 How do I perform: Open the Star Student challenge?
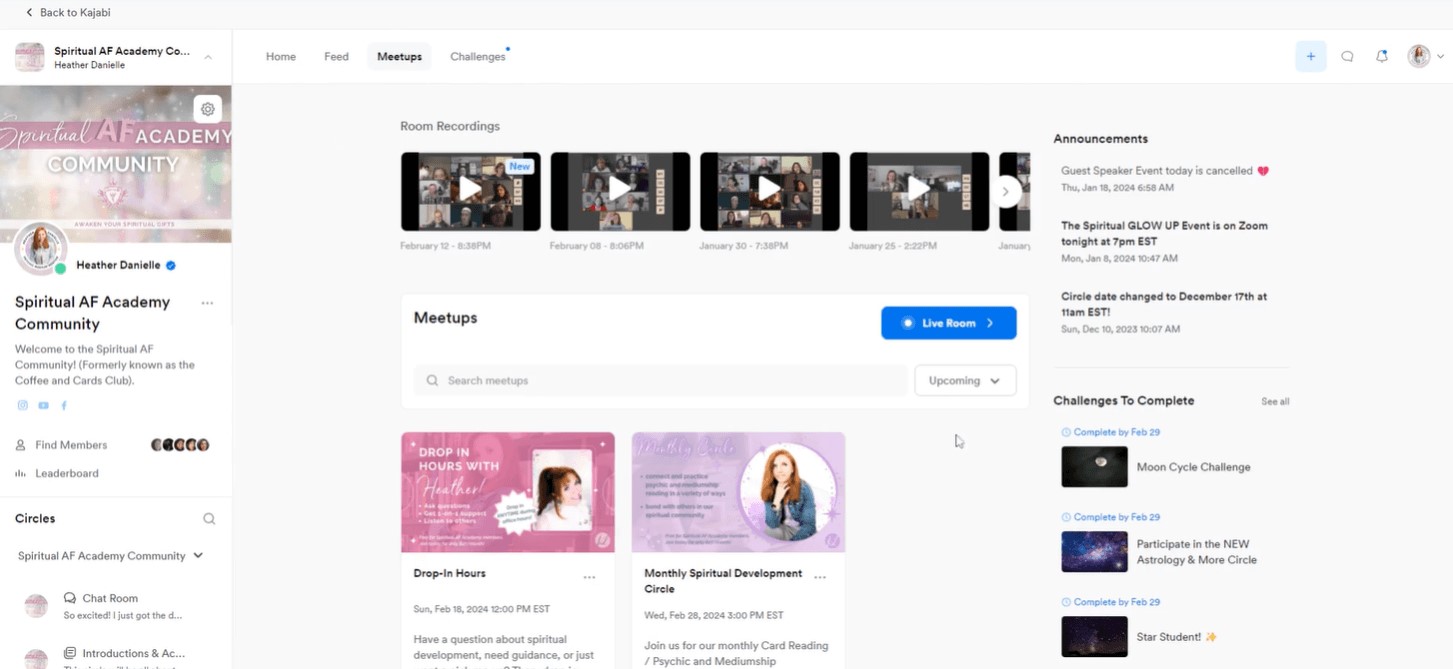1177,637
